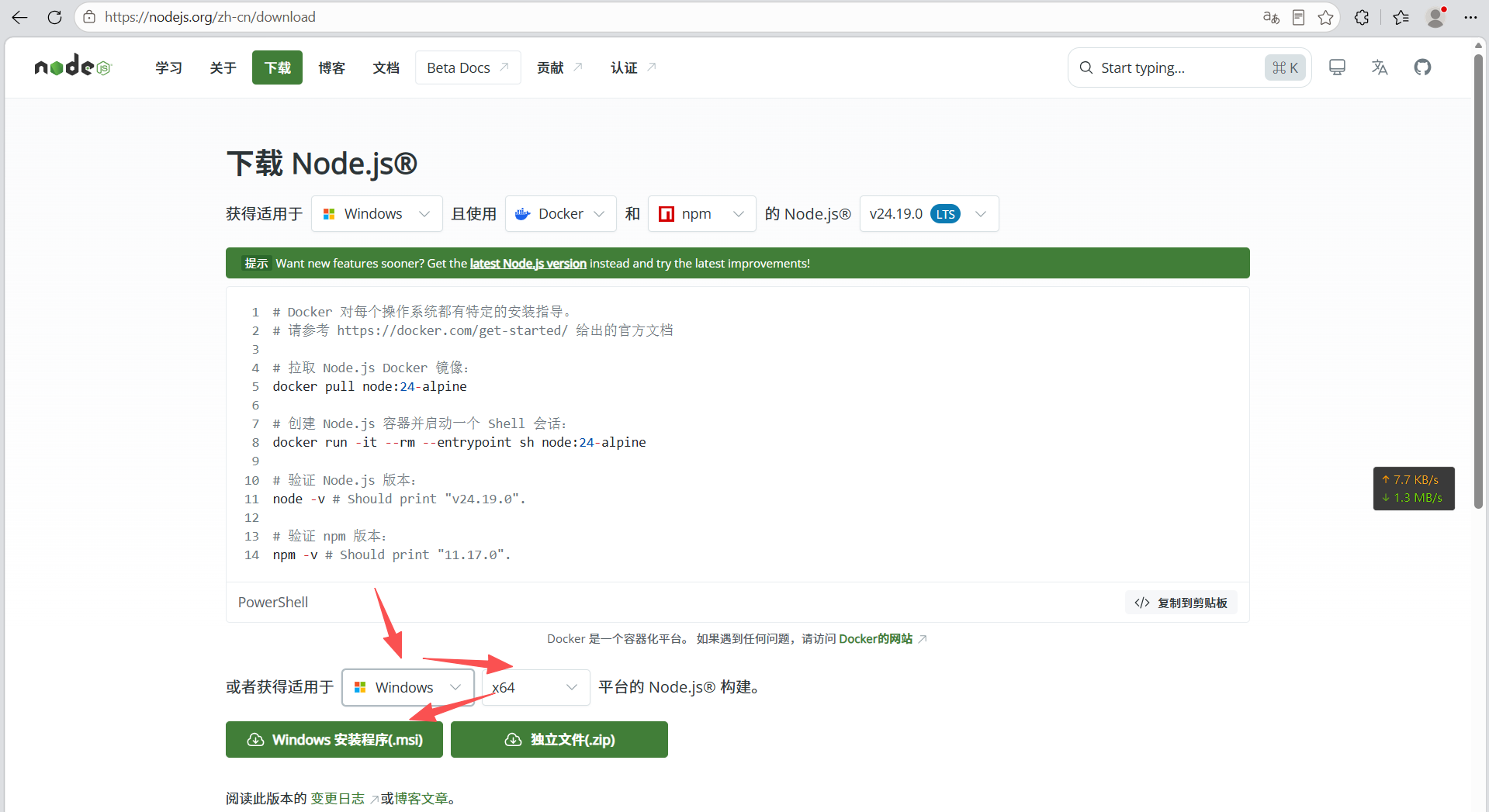Open the 贡献 external link
The image size is (1489, 812).
559,67
